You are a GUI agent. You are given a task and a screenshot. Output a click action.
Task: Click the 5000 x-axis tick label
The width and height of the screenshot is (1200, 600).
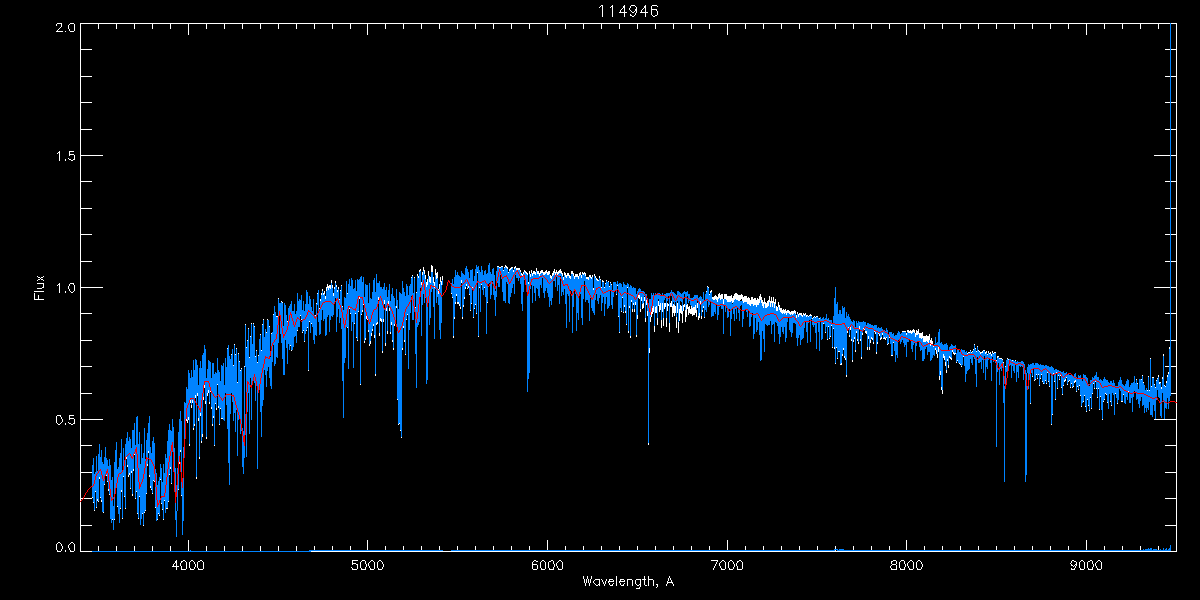click(x=368, y=565)
